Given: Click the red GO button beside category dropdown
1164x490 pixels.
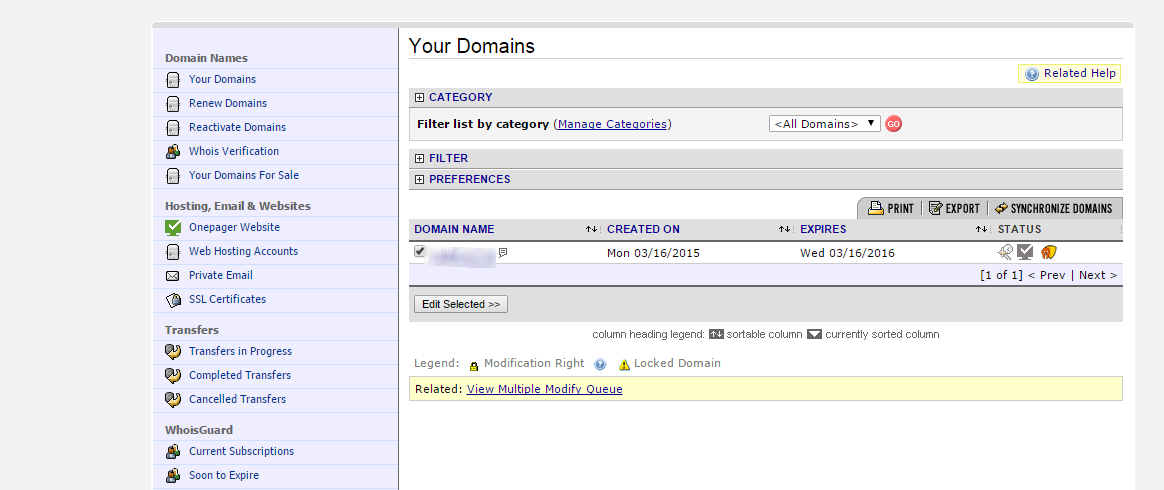Looking at the screenshot, I should tap(893, 124).
